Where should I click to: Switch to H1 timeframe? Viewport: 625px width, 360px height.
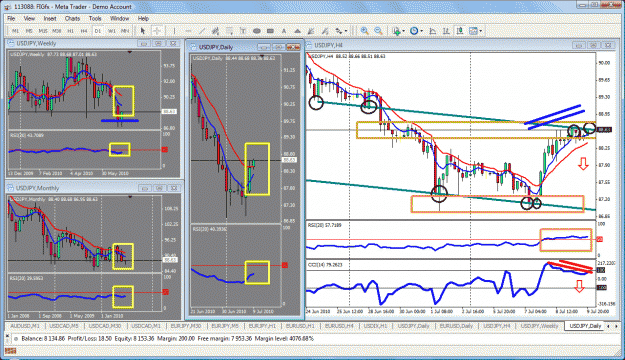[71, 31]
